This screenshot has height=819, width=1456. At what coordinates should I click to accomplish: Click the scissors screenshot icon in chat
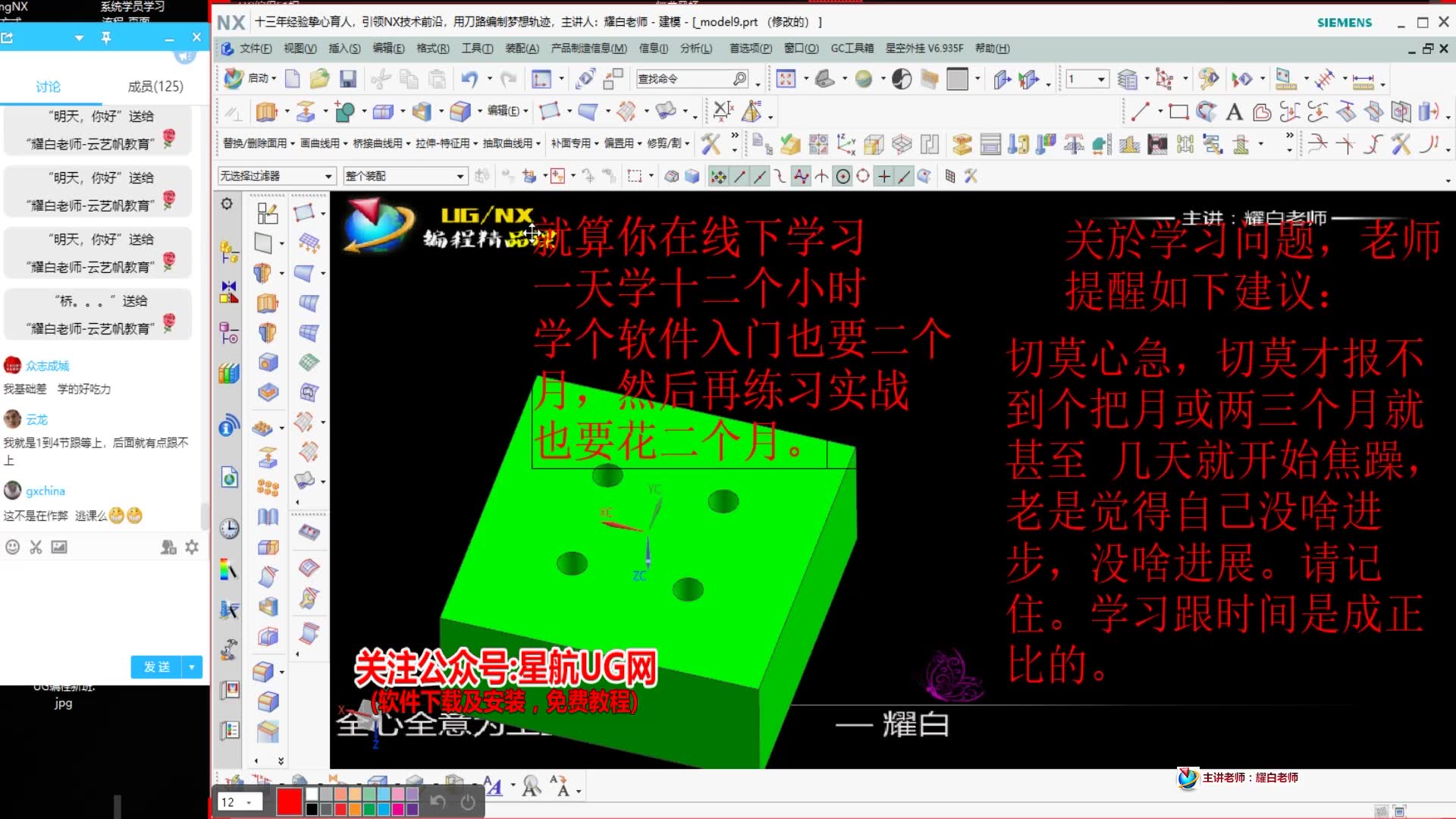point(36,547)
